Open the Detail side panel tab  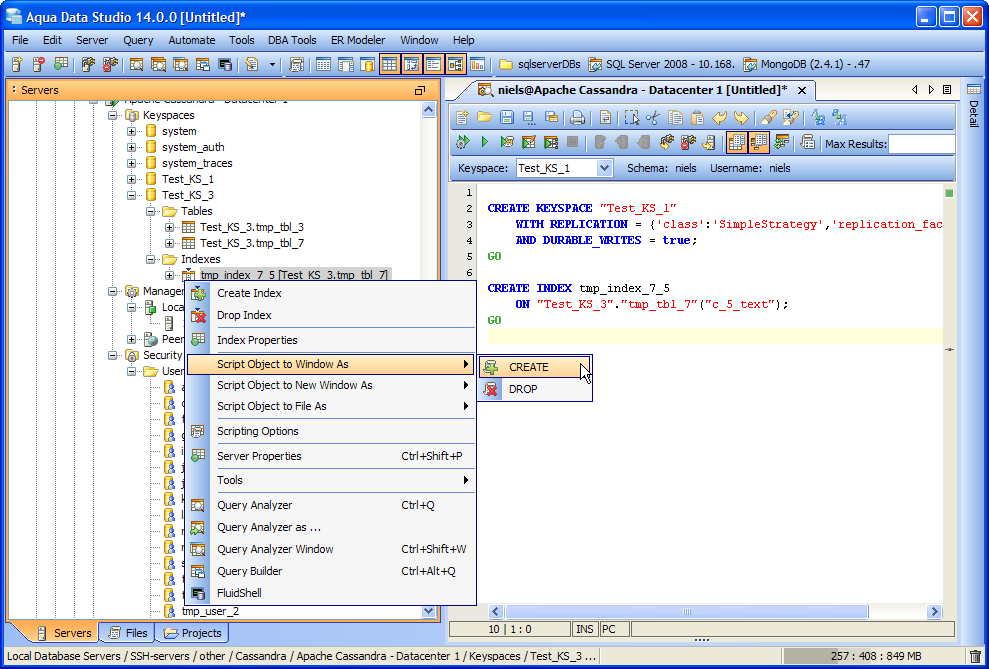pyautogui.click(x=973, y=105)
